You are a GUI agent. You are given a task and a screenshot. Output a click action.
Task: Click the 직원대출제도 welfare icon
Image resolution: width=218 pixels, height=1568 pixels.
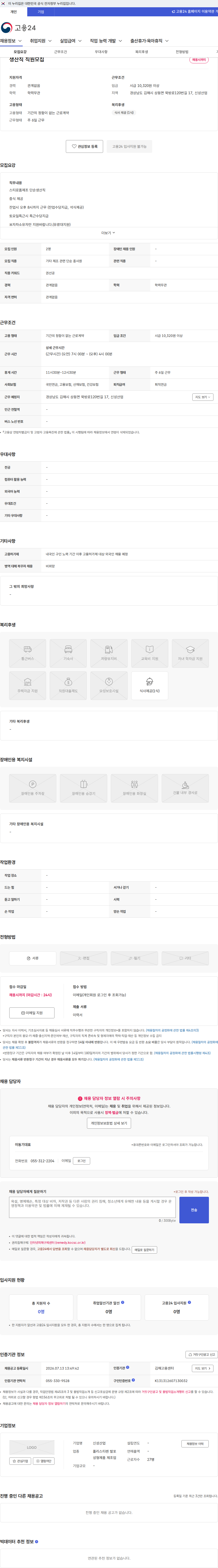click(x=68, y=685)
